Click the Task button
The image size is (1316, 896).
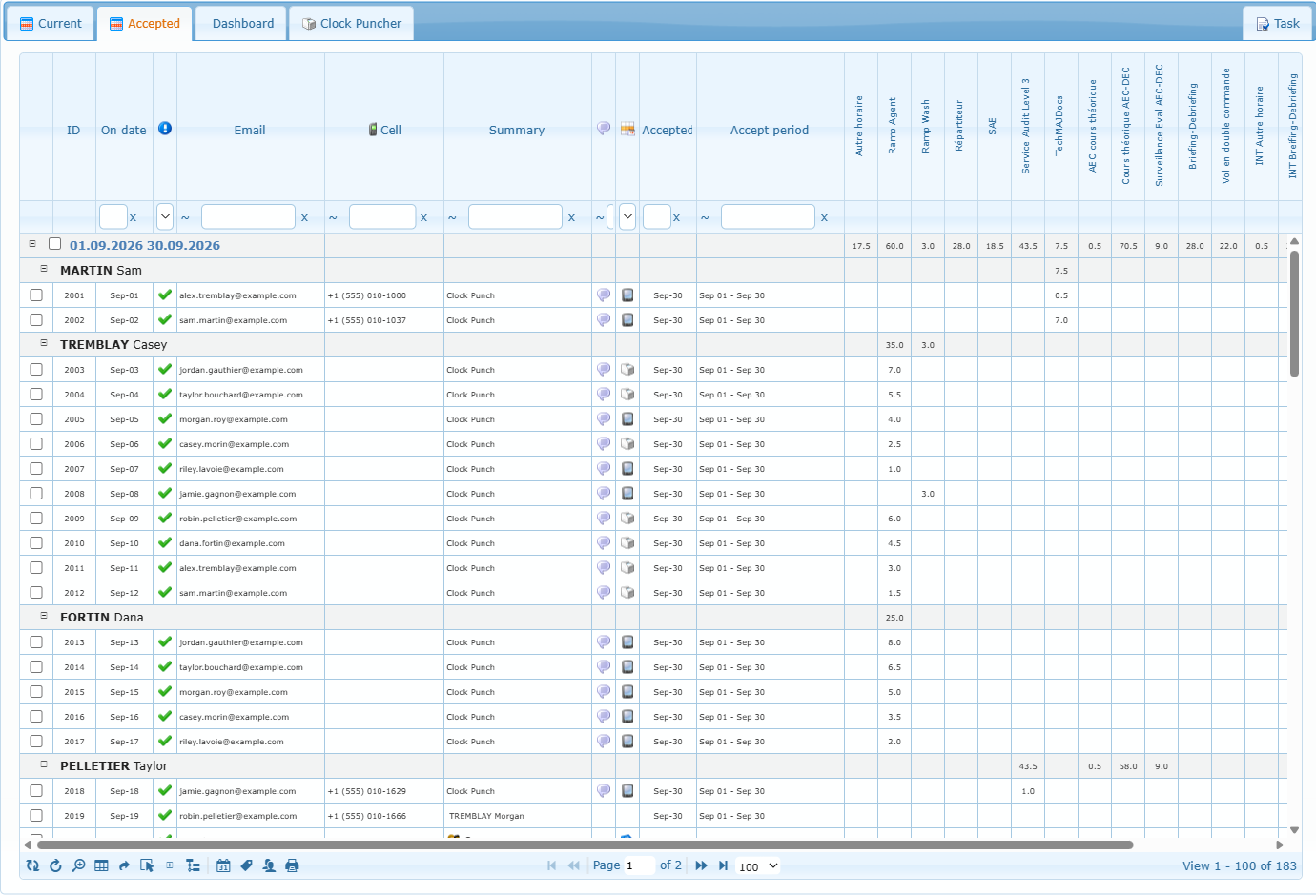click(x=1277, y=24)
